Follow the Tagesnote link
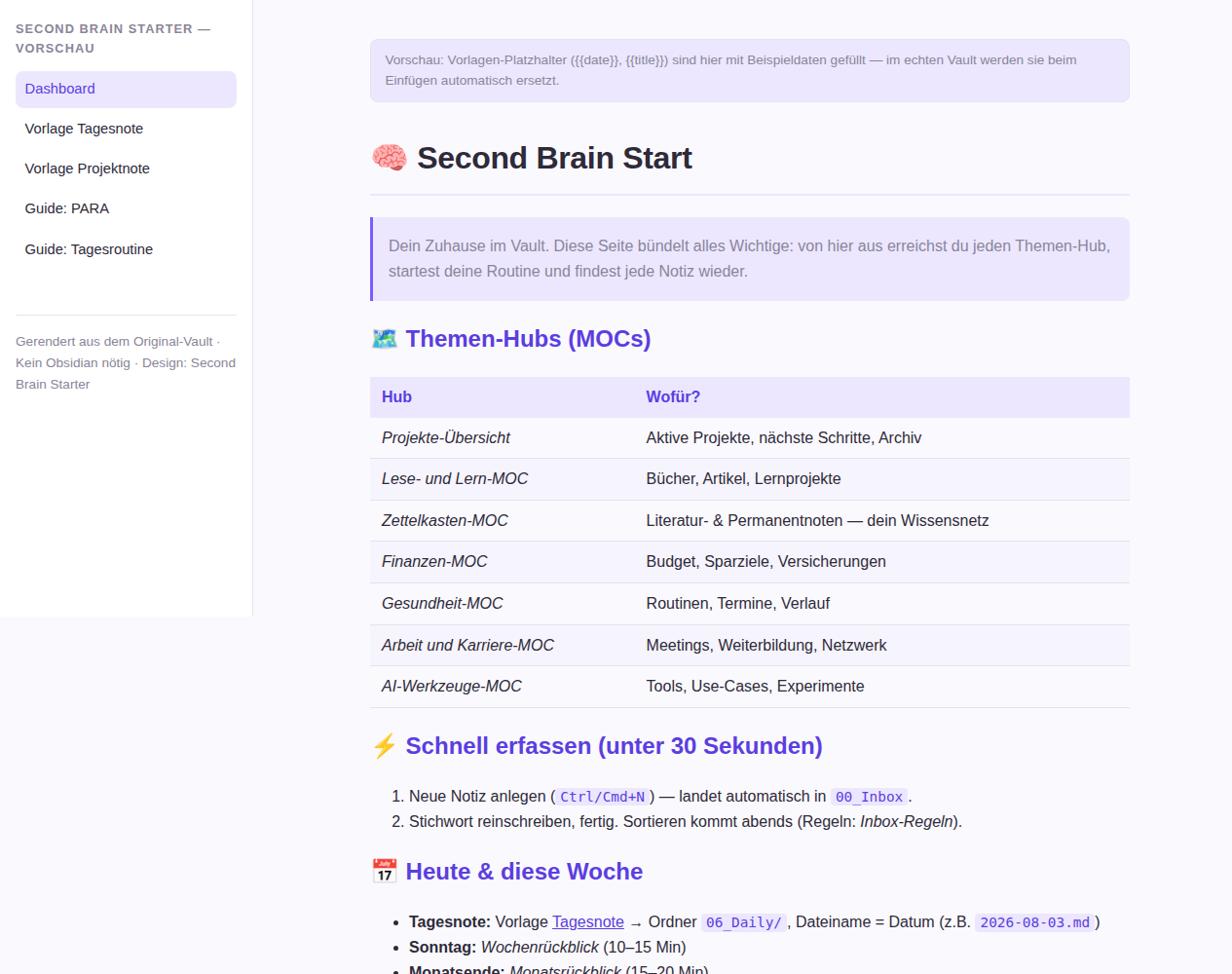The image size is (1232, 974). (588, 922)
